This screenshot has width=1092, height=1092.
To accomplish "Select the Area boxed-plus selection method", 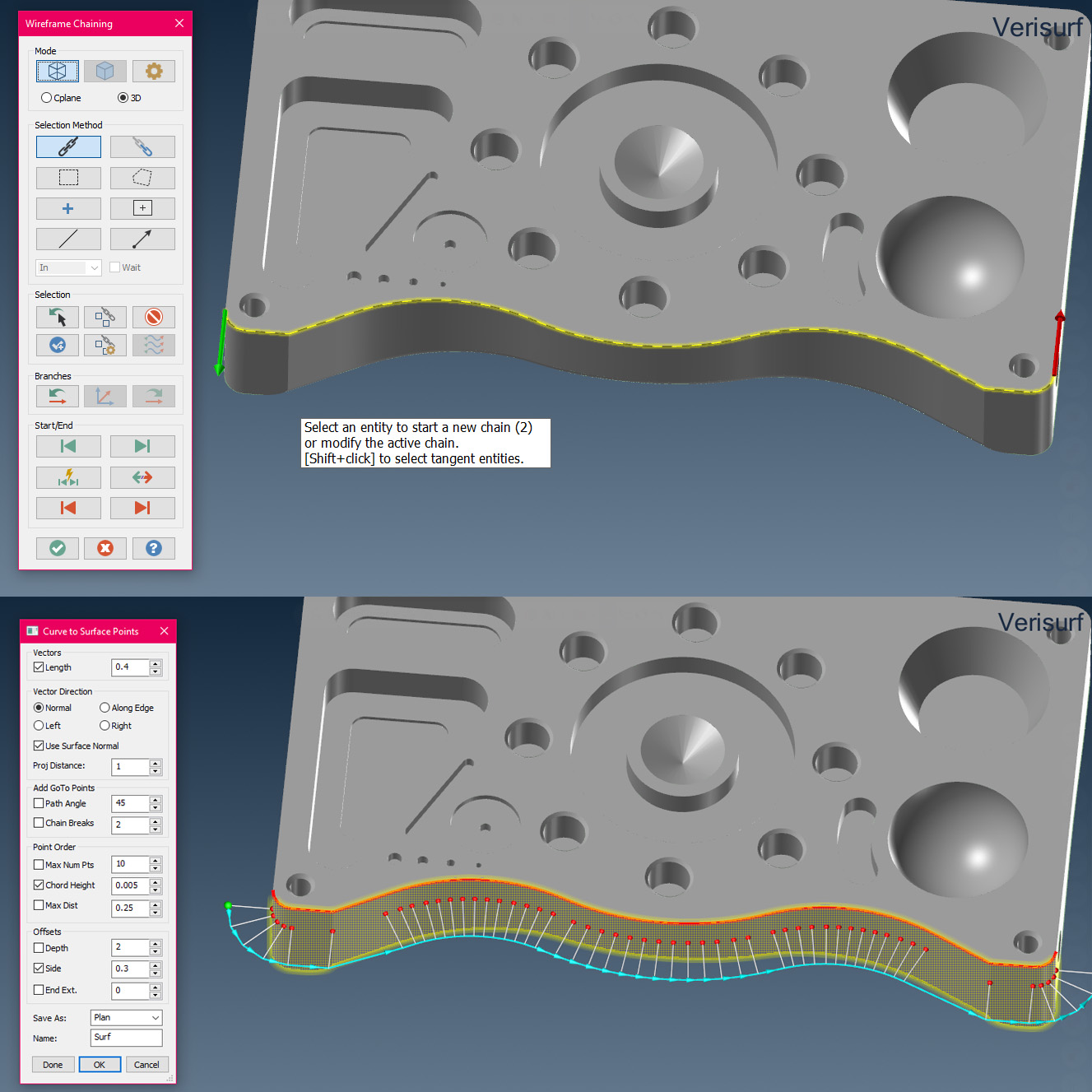I will pos(142,208).
